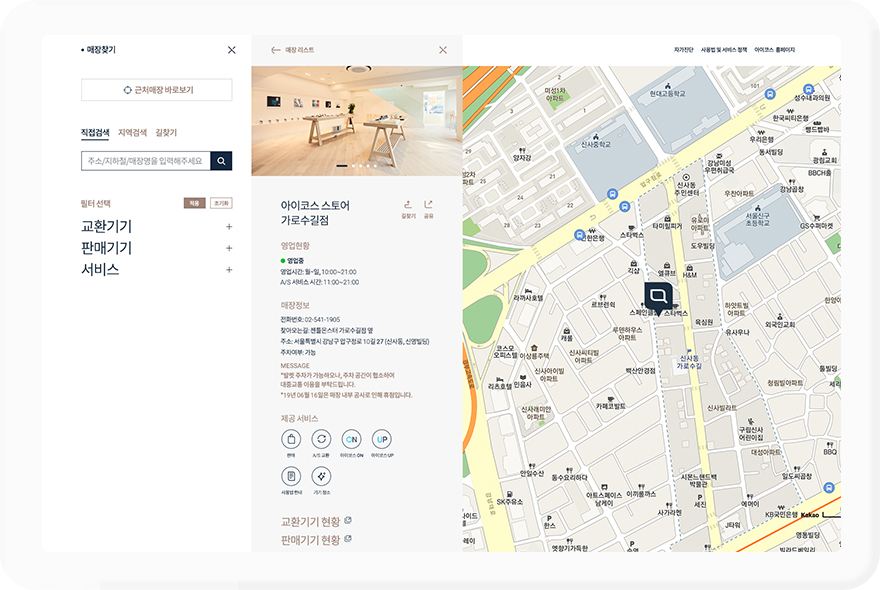Go back to 매장 리스트 store list

292,50
